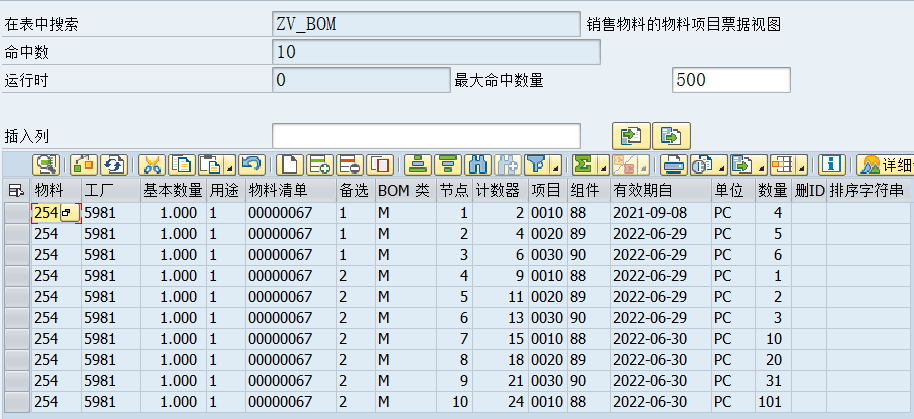Click the Undo arrow icon
The width and height of the screenshot is (914, 419).
pos(252,165)
